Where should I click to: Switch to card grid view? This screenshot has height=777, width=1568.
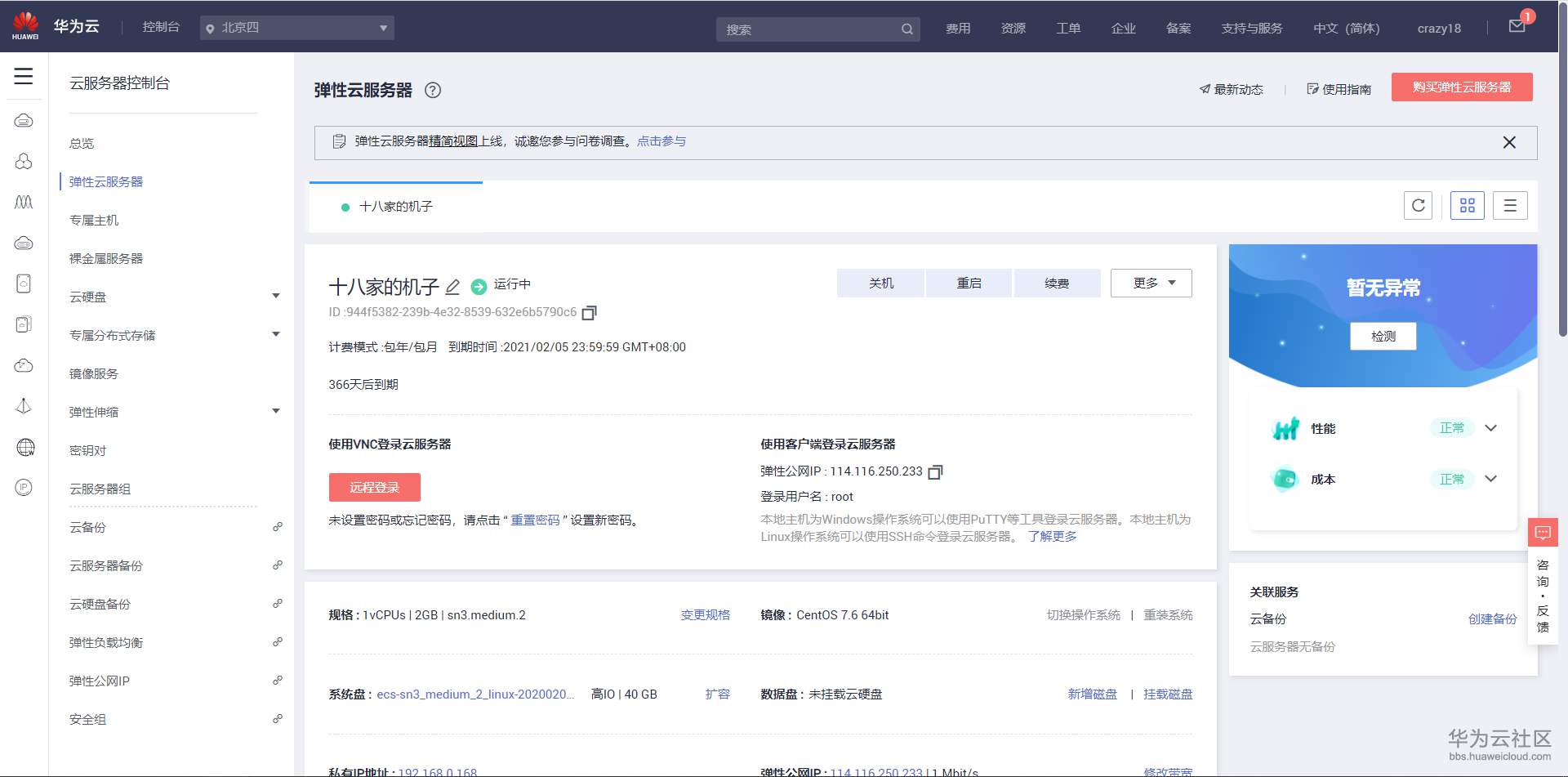tap(1468, 205)
